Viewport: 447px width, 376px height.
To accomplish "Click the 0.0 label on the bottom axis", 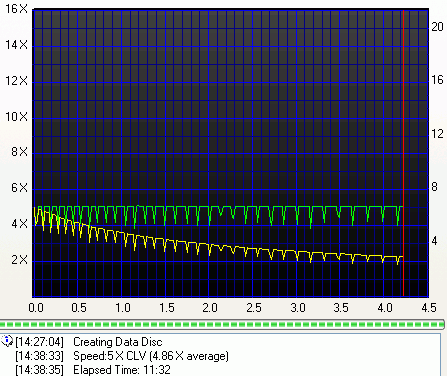I will click(36, 307).
